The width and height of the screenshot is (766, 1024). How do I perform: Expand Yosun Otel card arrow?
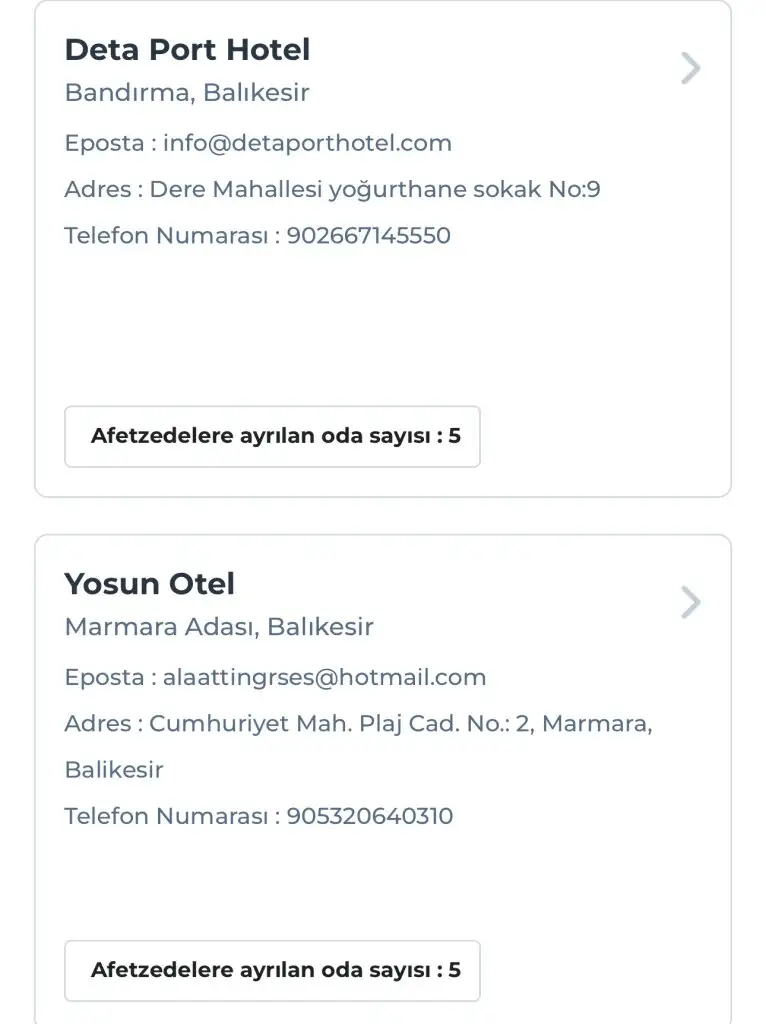[x=690, y=603]
